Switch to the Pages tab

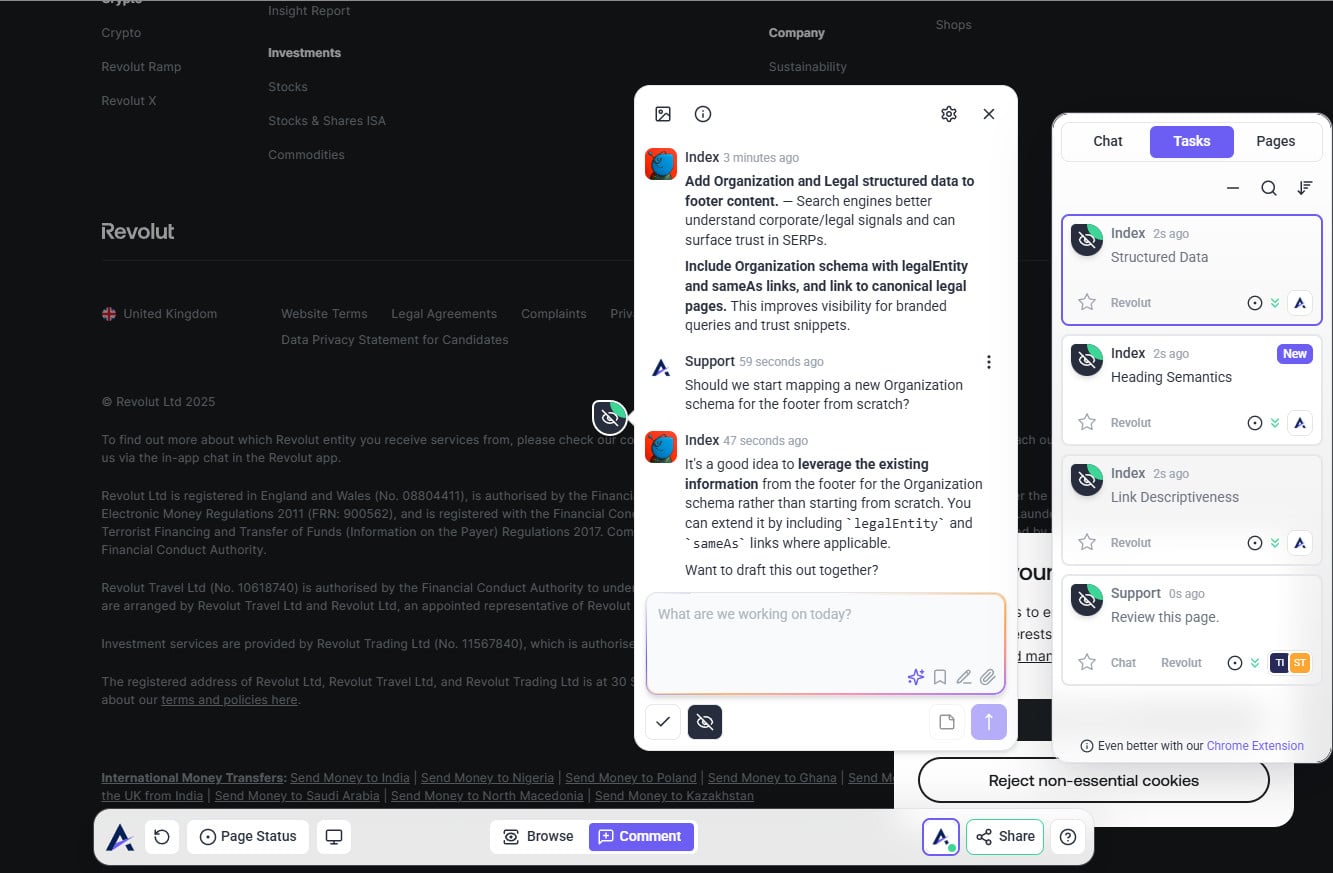click(x=1275, y=141)
